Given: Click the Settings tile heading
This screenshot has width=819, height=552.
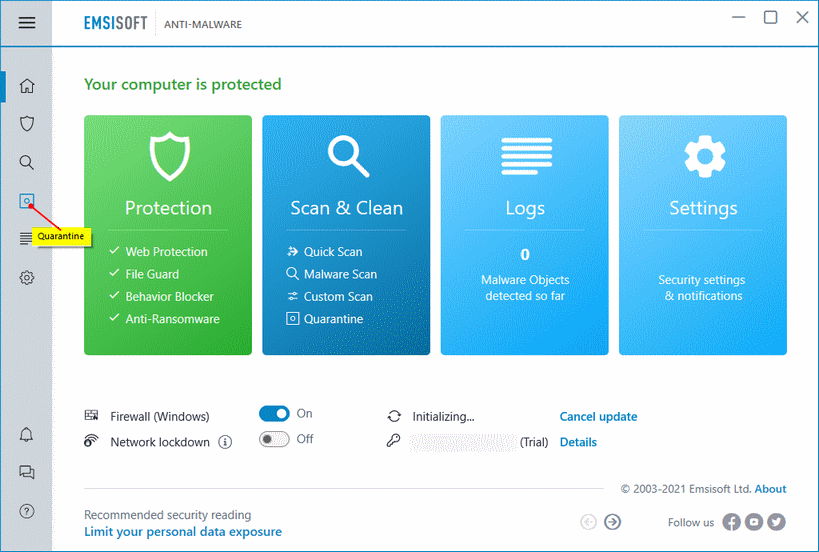Looking at the screenshot, I should (703, 208).
